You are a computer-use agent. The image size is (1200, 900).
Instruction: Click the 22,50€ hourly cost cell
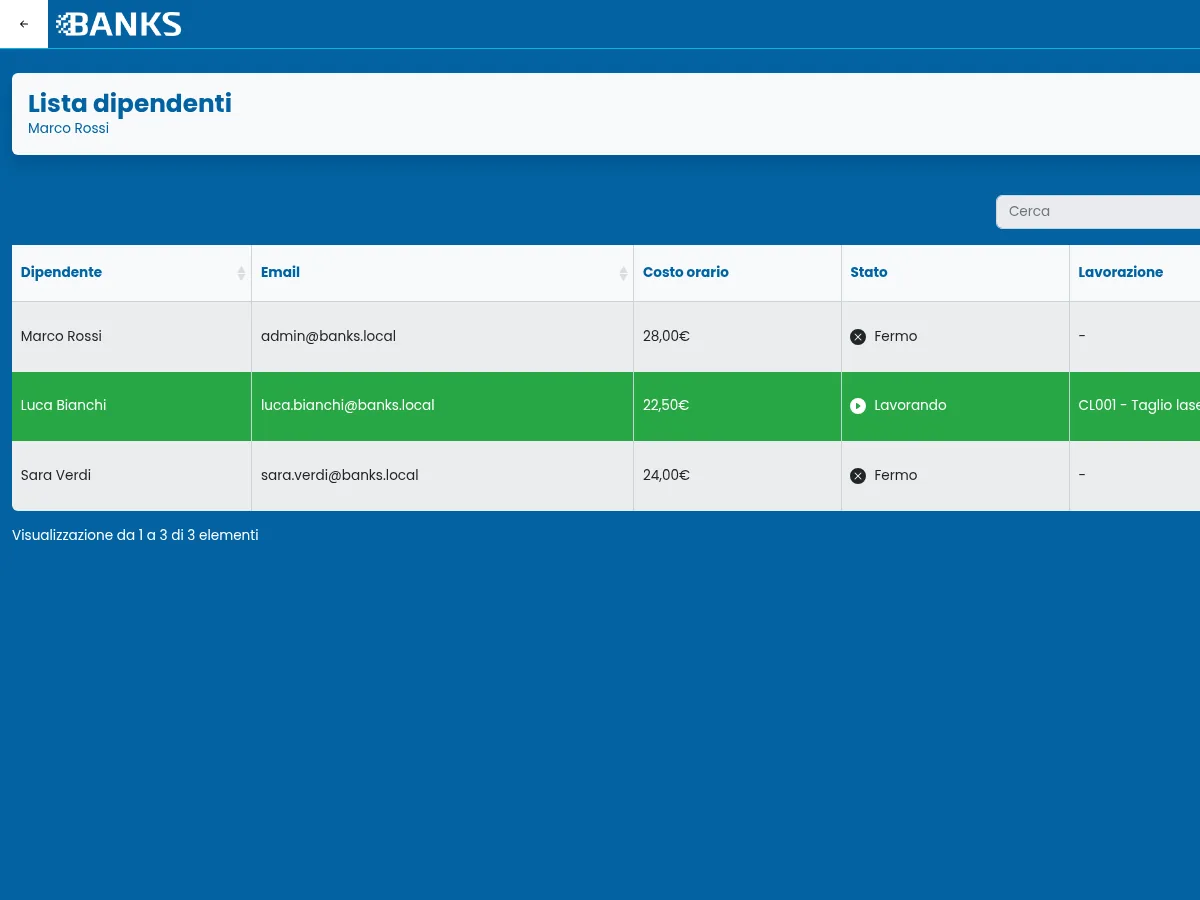tap(738, 406)
